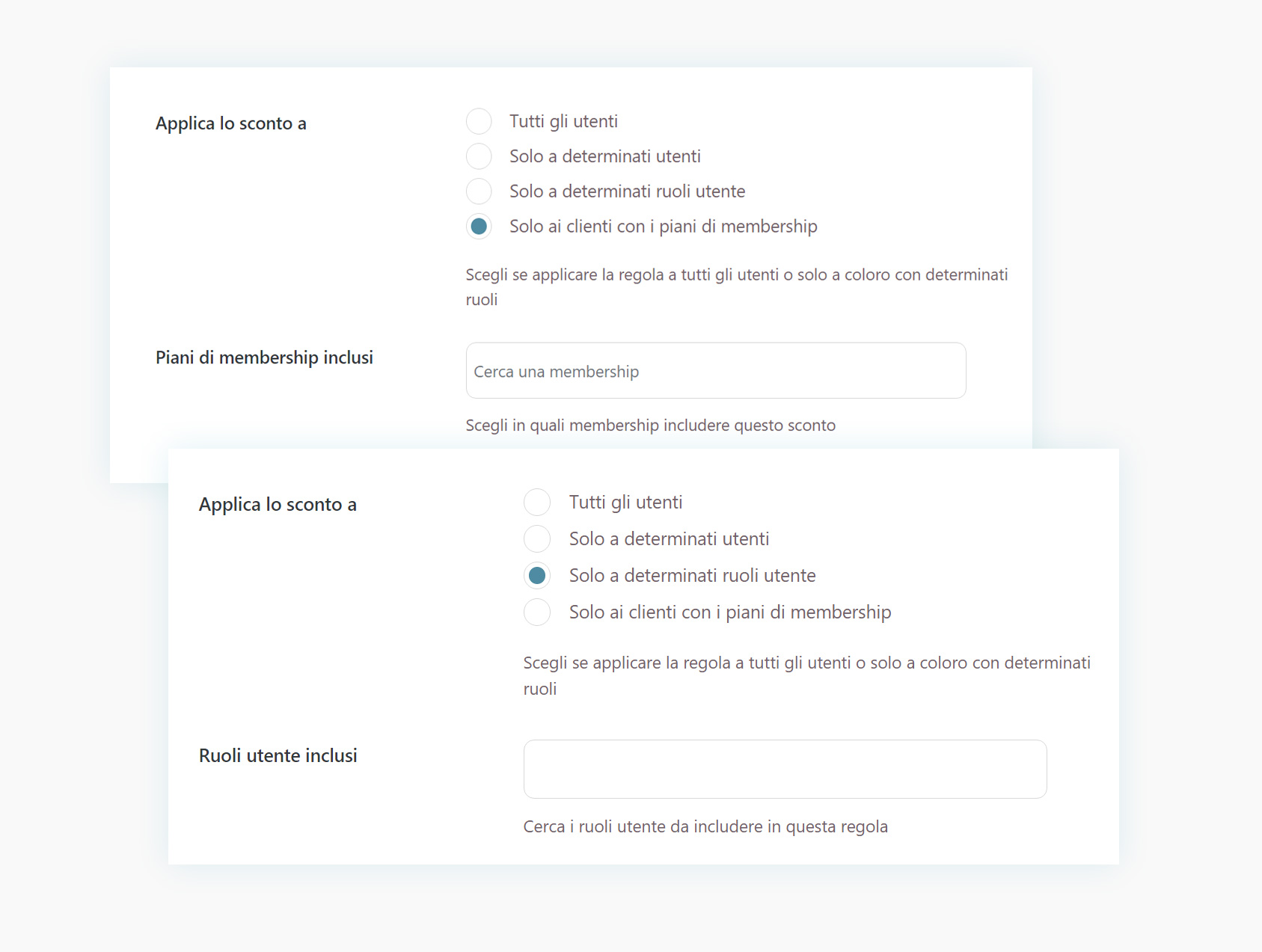This screenshot has width=1262, height=952.
Task: Enable lower panel's "Solo ai clienti con i piani" radio
Action: pos(537,612)
